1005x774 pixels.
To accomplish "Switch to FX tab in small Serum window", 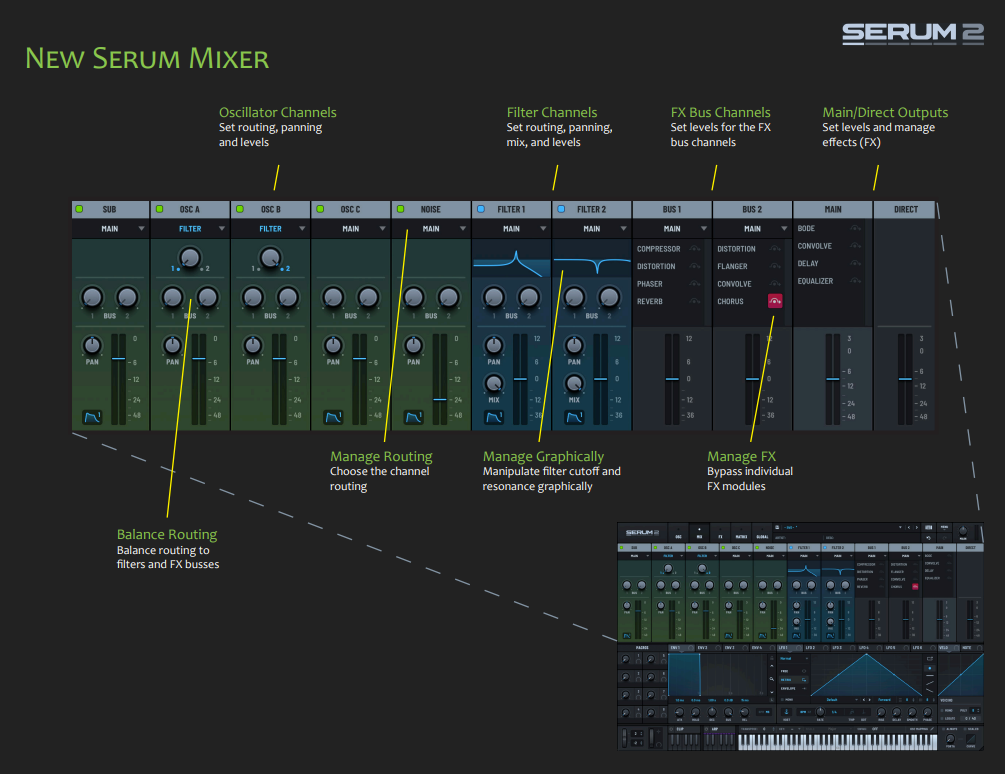I will (720, 534).
